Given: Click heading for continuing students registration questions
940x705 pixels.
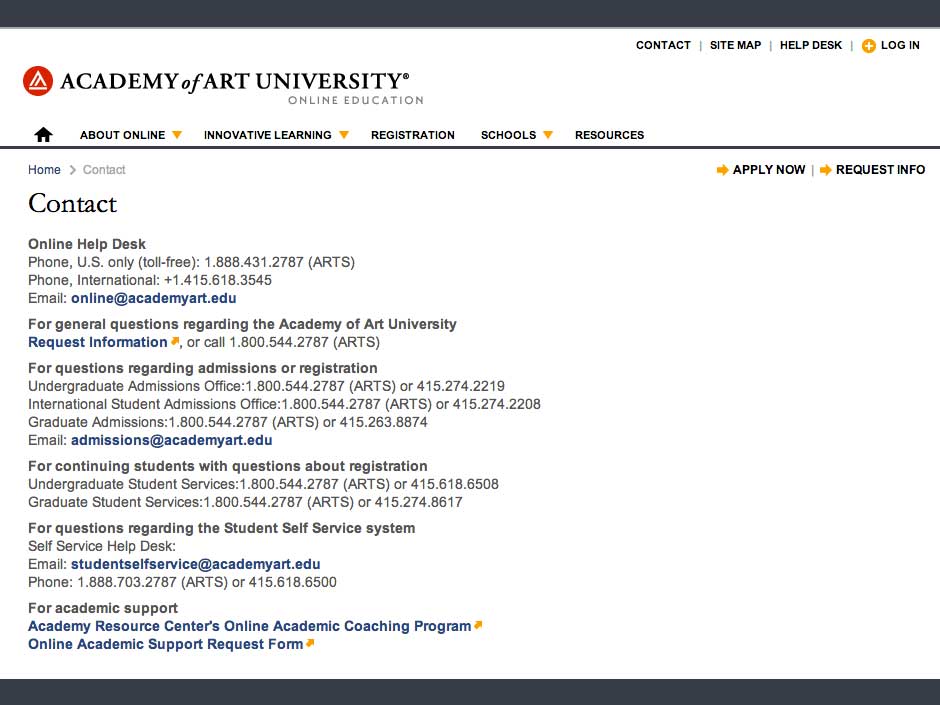Looking at the screenshot, I should pos(228,466).
